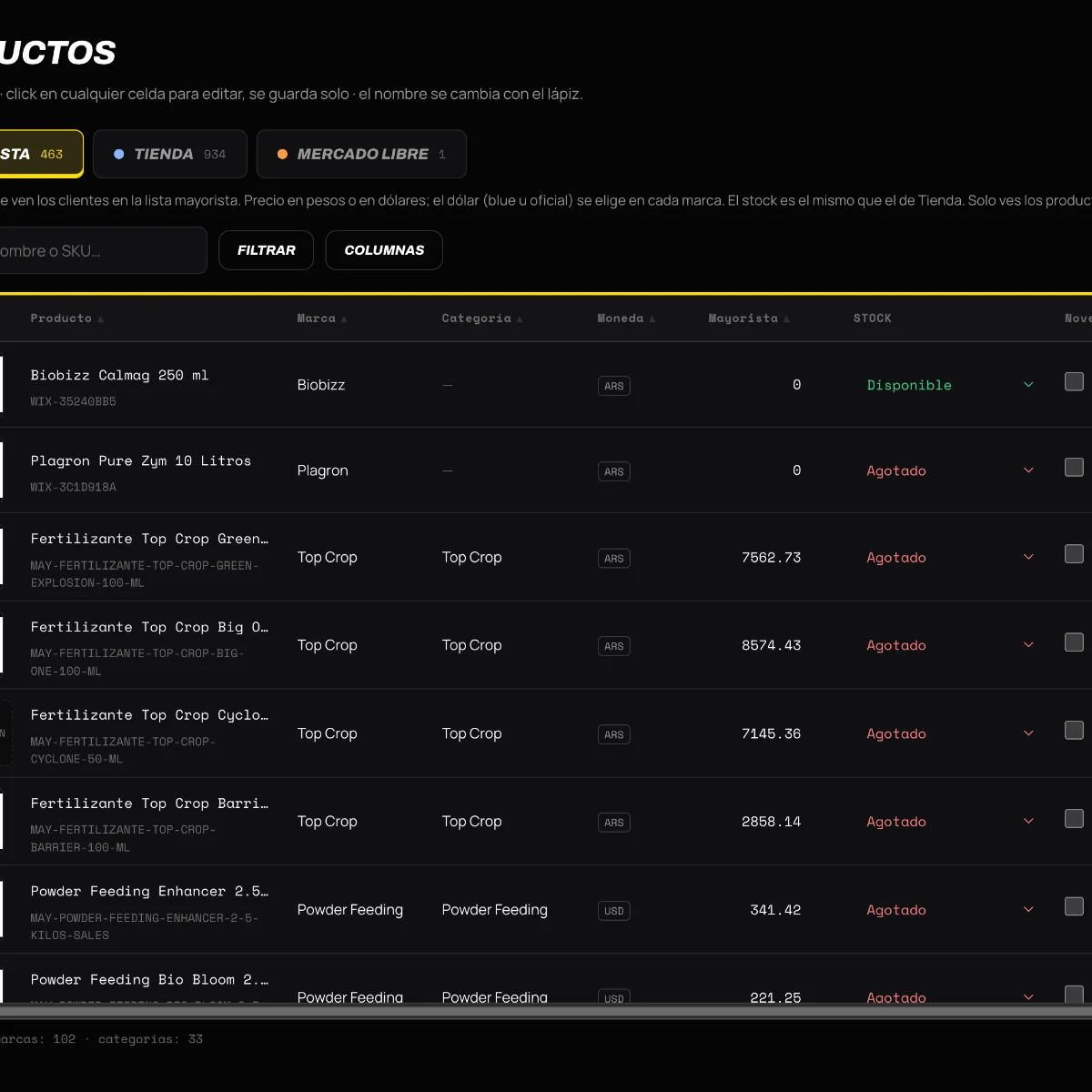This screenshot has width=1092, height=1092.
Task: Click SKU WIX-35240BB5
Action: [73, 401]
